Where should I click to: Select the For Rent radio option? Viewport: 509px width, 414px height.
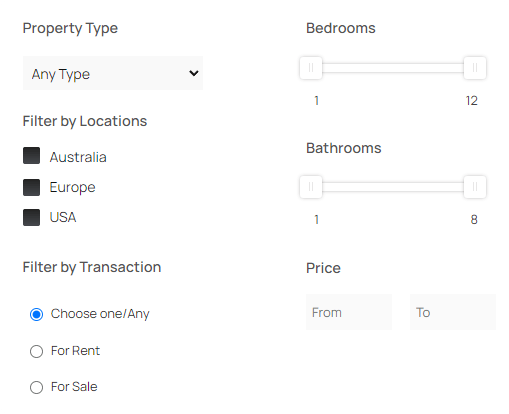point(36,351)
